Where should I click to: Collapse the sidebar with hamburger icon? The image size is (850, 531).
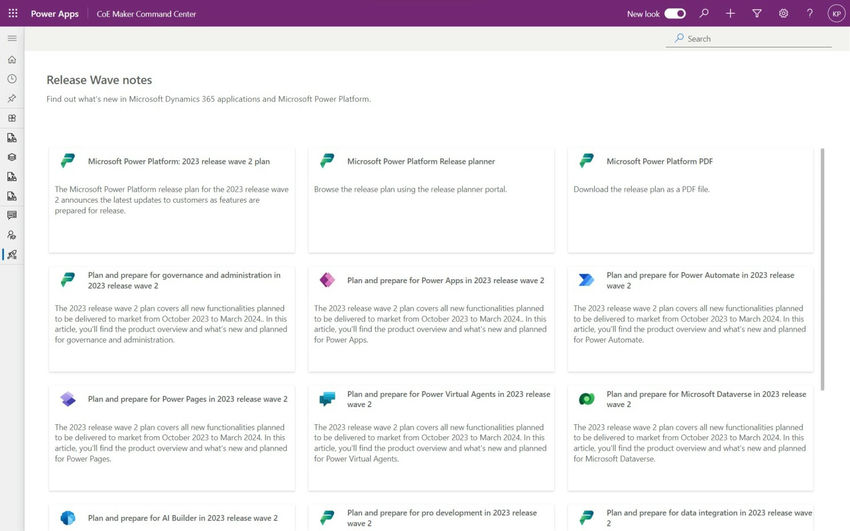[x=12, y=38]
